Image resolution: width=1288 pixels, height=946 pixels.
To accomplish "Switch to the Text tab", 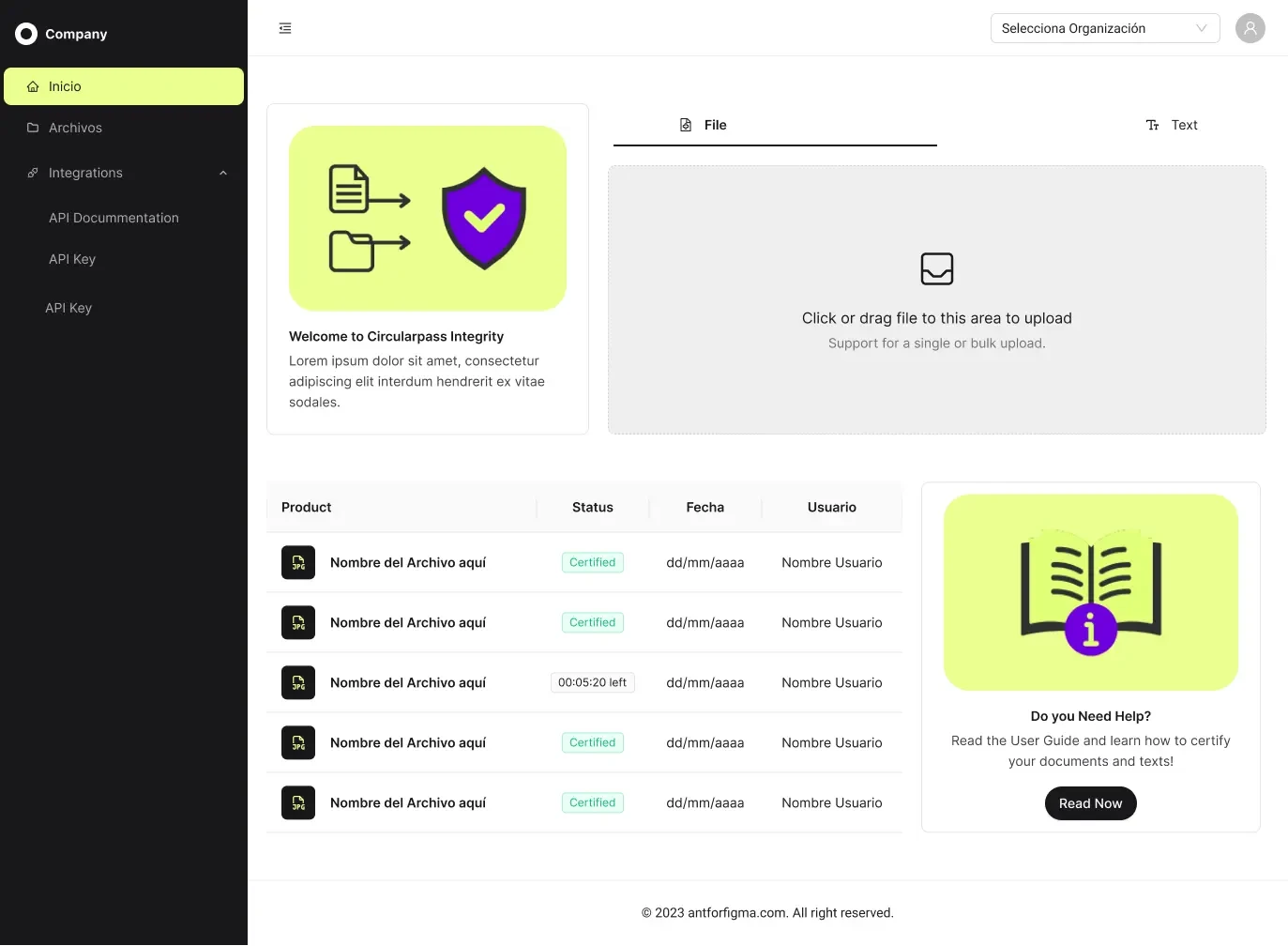I will tap(1172, 125).
